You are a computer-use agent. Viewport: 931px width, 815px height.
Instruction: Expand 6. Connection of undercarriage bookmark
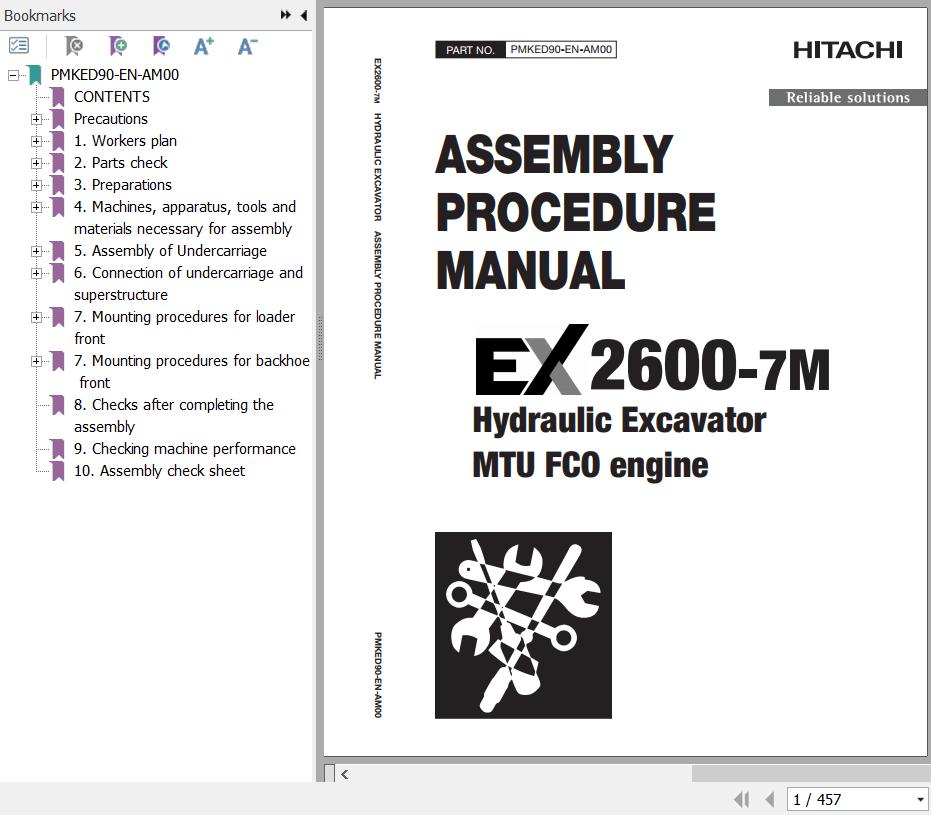(x=36, y=272)
